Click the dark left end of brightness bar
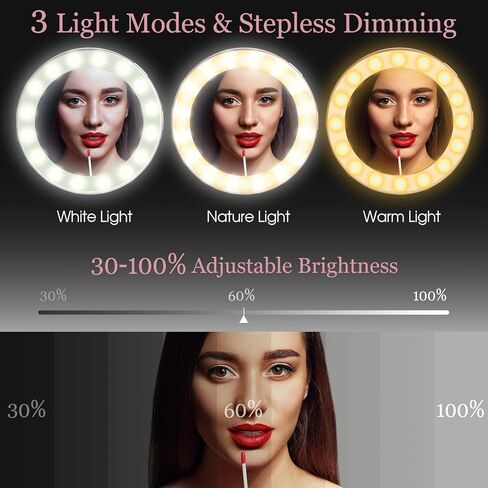This screenshot has width=488, height=488. click(x=47, y=312)
